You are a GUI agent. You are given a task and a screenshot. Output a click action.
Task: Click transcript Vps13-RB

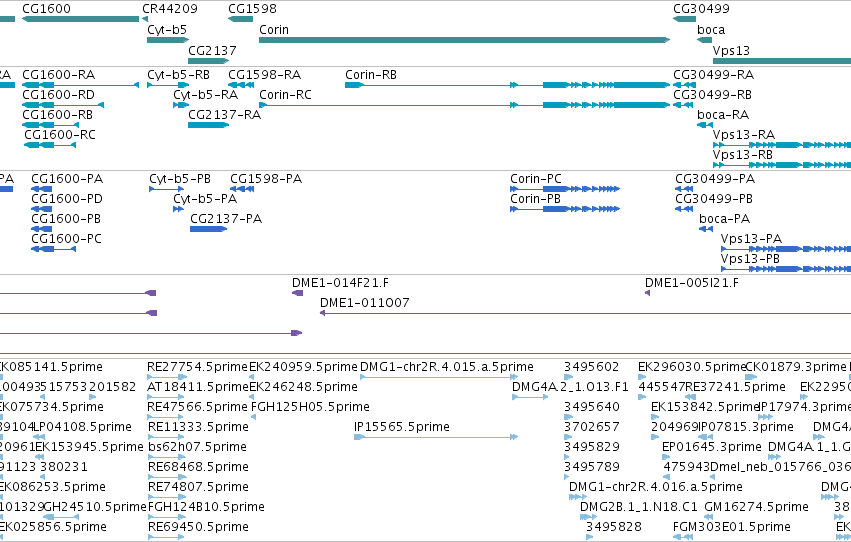782,165
